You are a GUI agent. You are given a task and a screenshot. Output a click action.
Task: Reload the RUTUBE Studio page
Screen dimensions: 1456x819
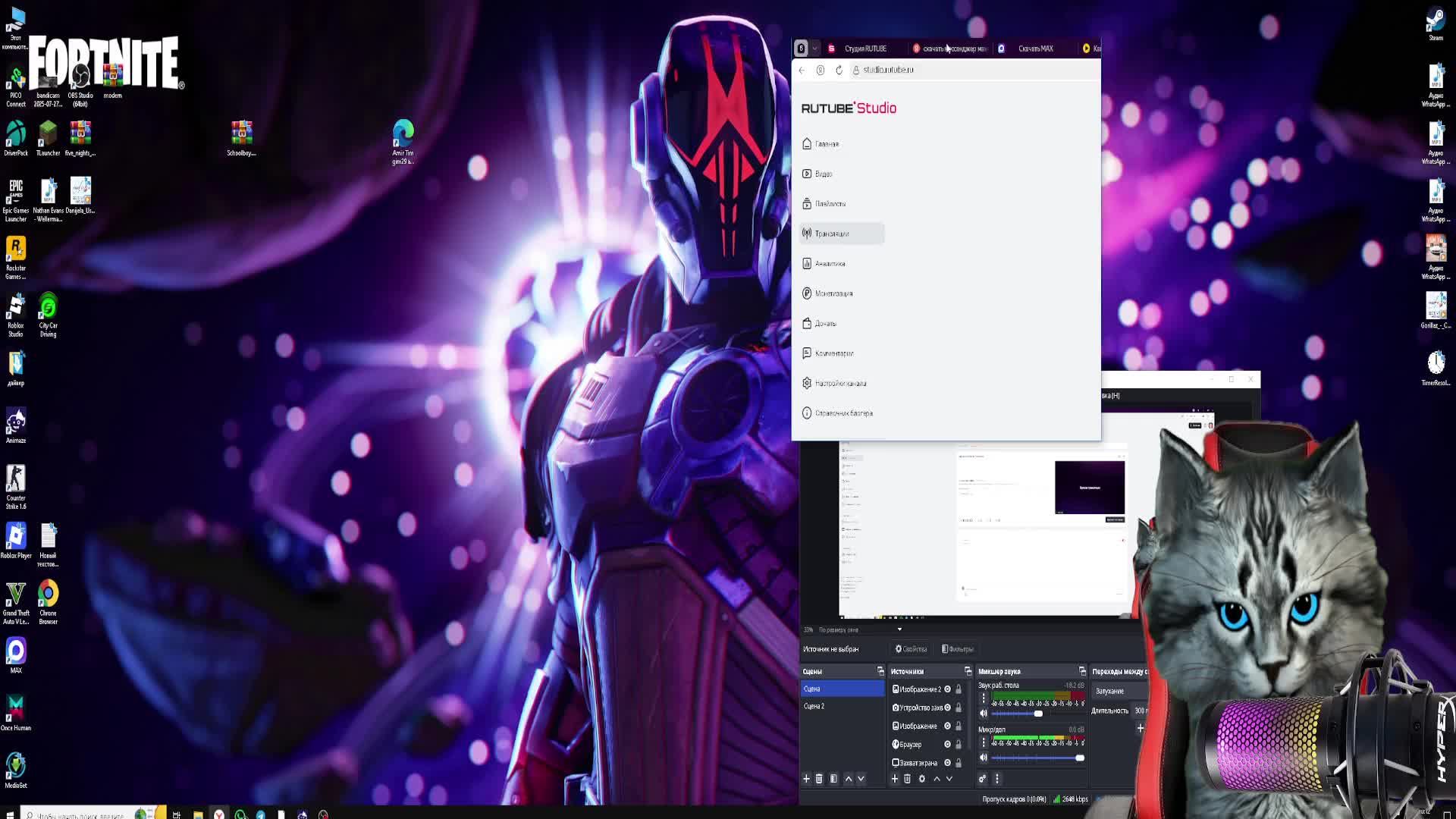pos(839,70)
